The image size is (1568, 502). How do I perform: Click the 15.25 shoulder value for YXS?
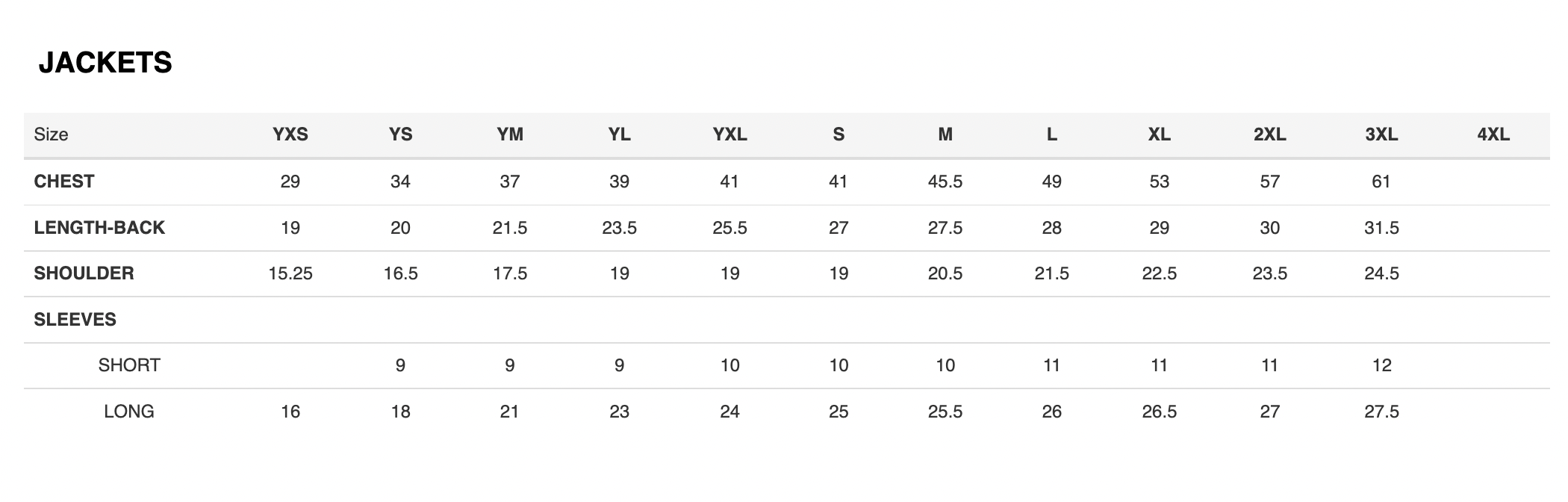point(290,273)
